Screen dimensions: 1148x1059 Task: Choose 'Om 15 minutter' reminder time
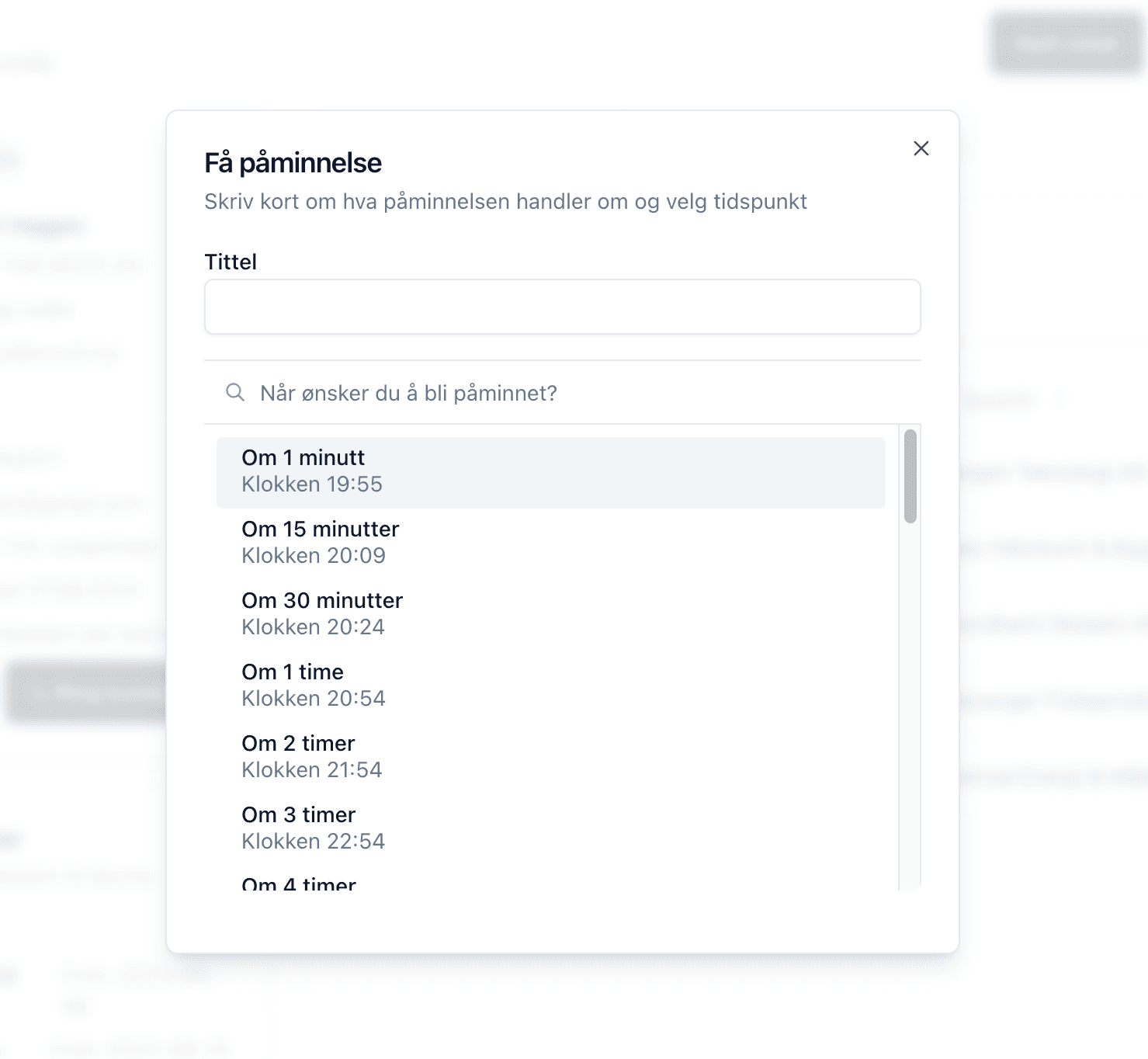coord(550,543)
